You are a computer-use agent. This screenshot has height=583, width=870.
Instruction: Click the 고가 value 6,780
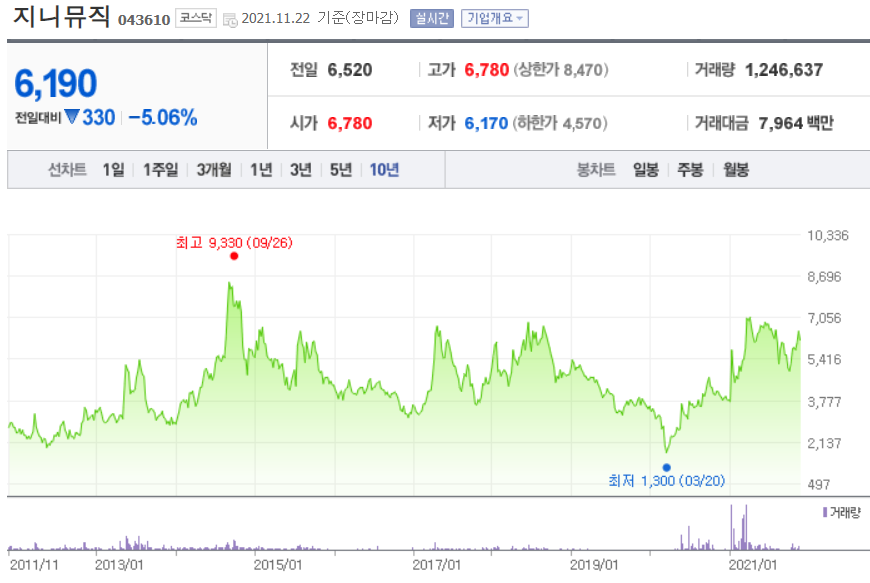click(x=487, y=70)
